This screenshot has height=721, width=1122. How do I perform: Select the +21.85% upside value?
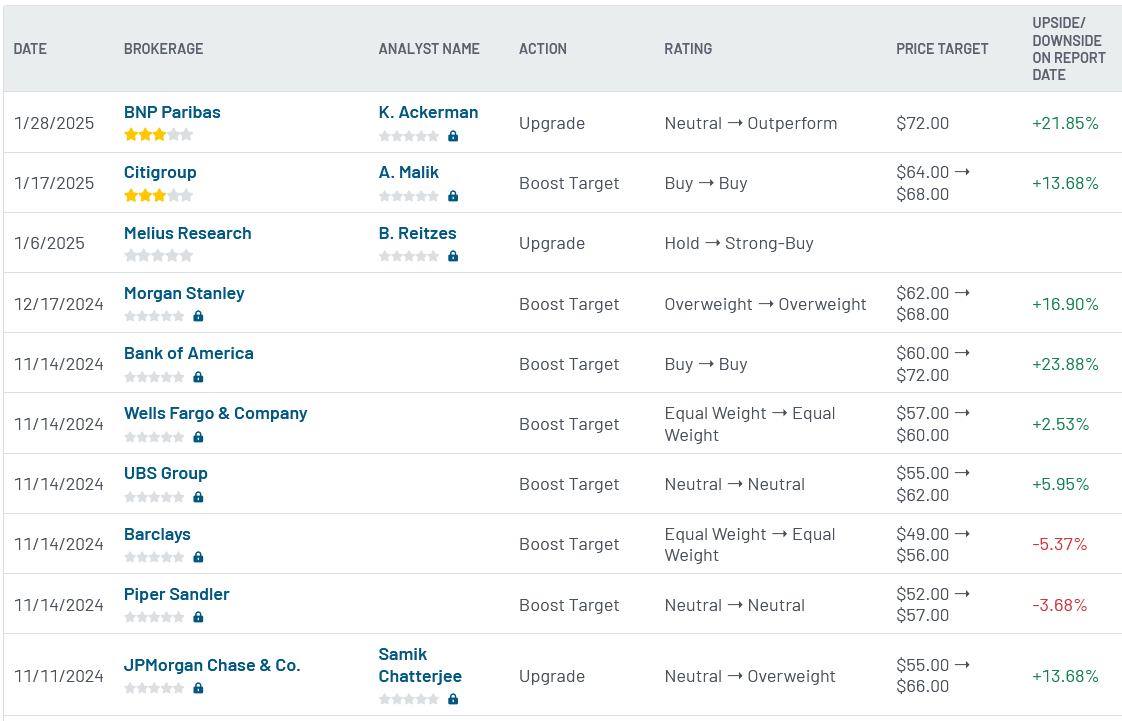[1065, 123]
